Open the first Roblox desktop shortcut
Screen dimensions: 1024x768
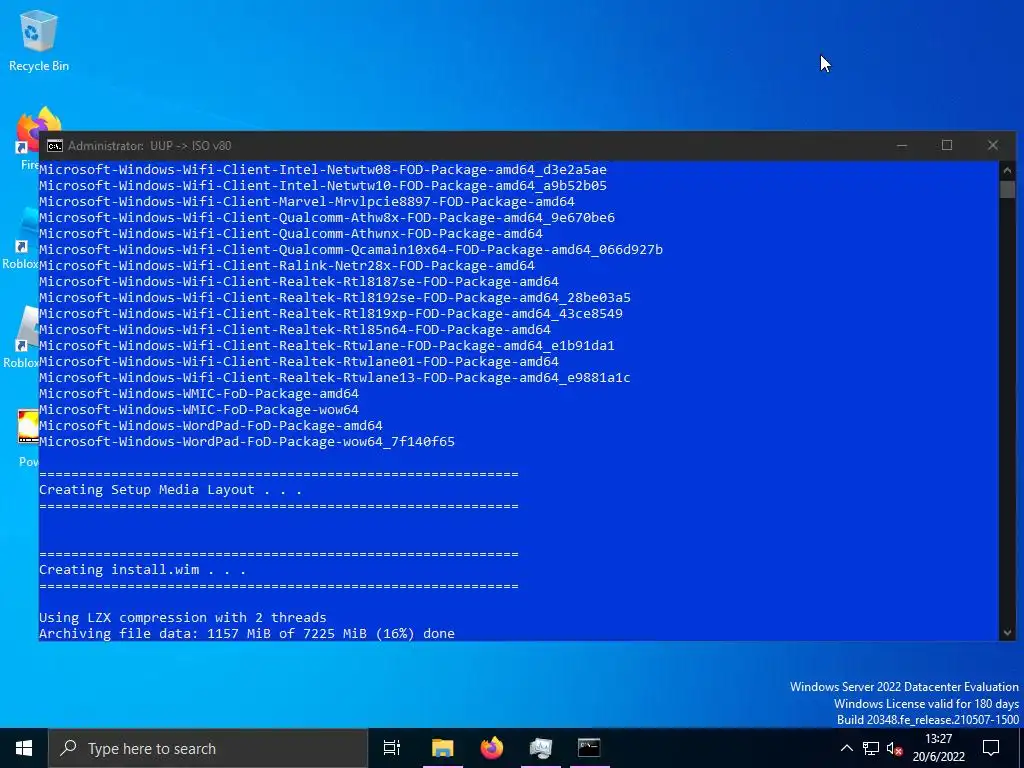22,238
